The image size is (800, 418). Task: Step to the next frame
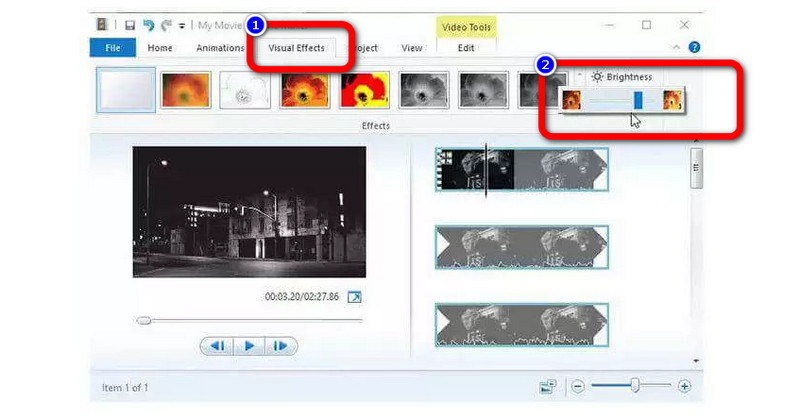[281, 346]
